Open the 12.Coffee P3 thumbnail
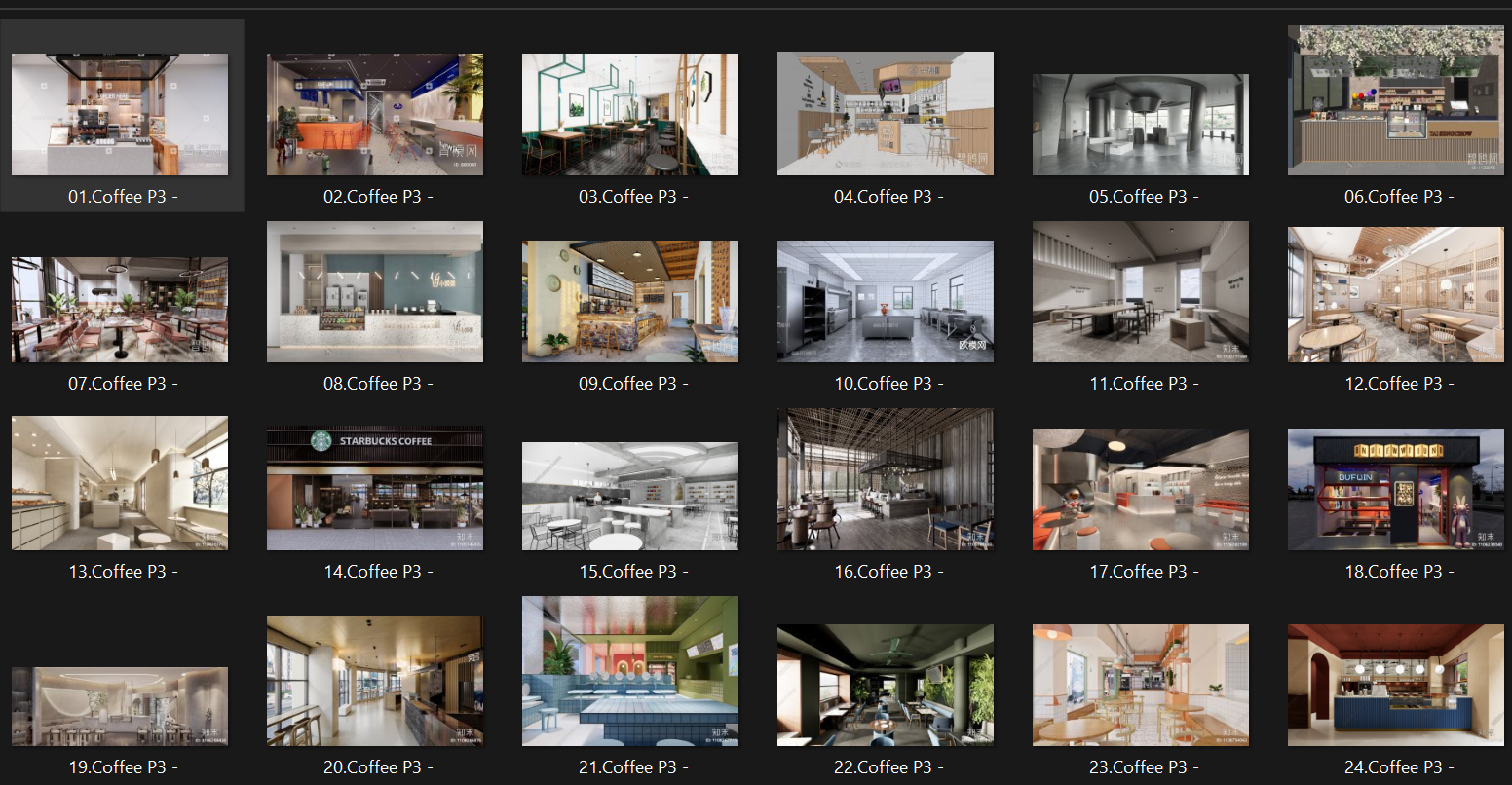 1396,295
